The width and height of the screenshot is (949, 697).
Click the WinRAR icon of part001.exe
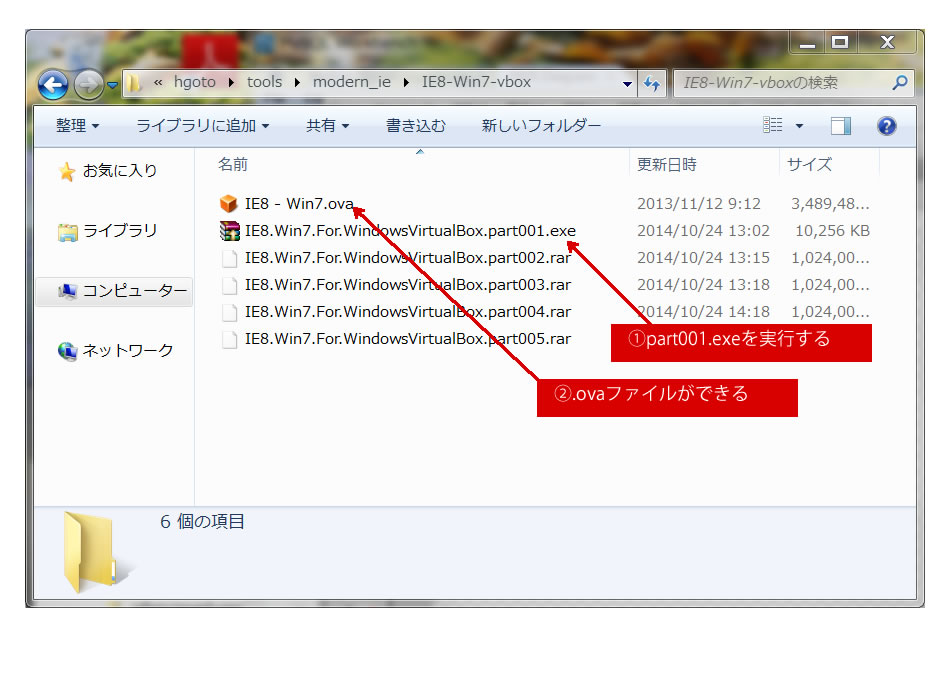click(229, 231)
